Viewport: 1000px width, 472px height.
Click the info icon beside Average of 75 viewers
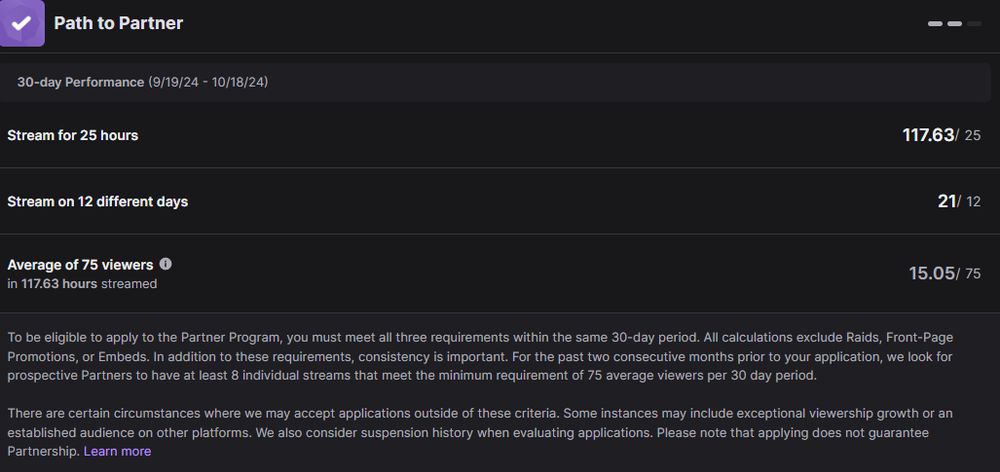(x=166, y=264)
